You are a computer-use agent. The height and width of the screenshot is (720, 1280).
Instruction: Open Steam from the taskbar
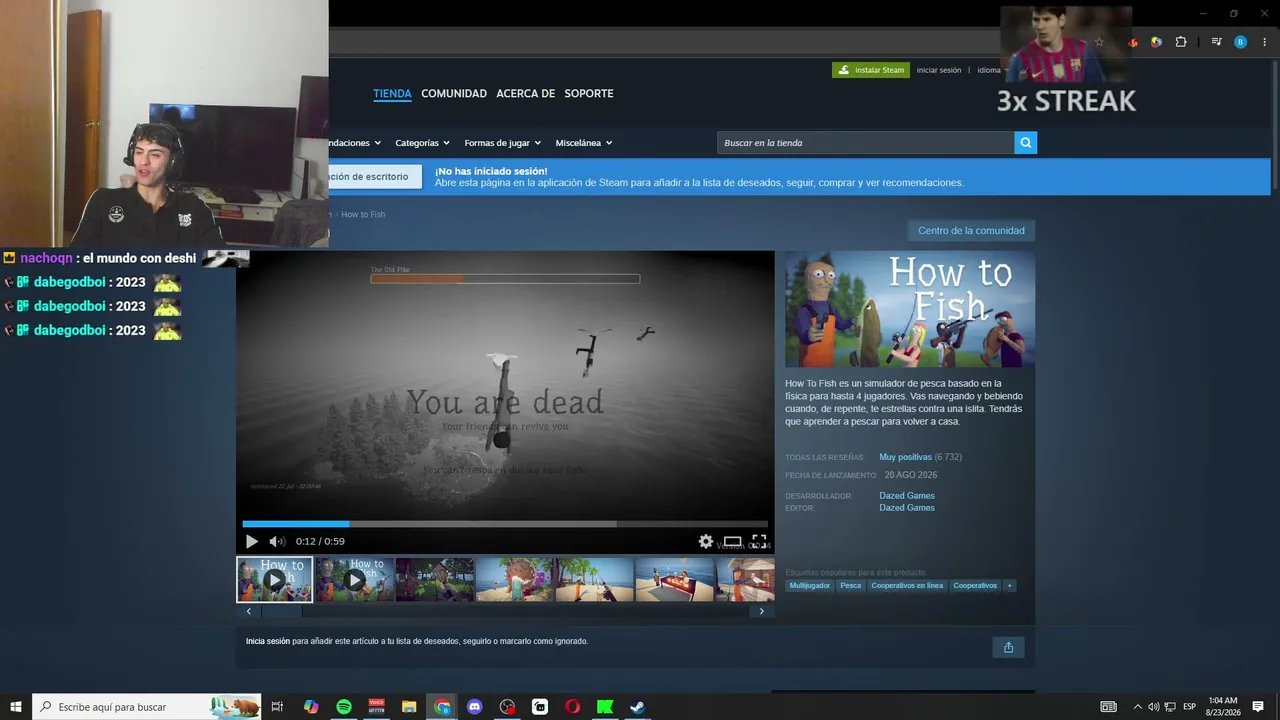[637, 707]
